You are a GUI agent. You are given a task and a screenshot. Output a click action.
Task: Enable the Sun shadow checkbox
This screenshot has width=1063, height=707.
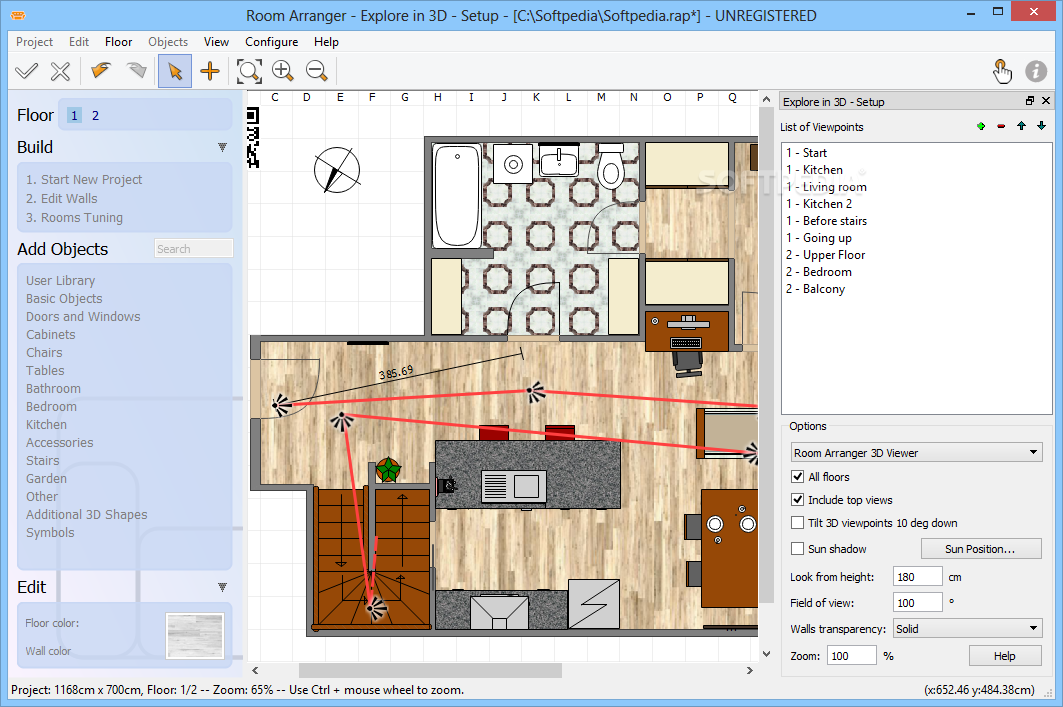798,548
